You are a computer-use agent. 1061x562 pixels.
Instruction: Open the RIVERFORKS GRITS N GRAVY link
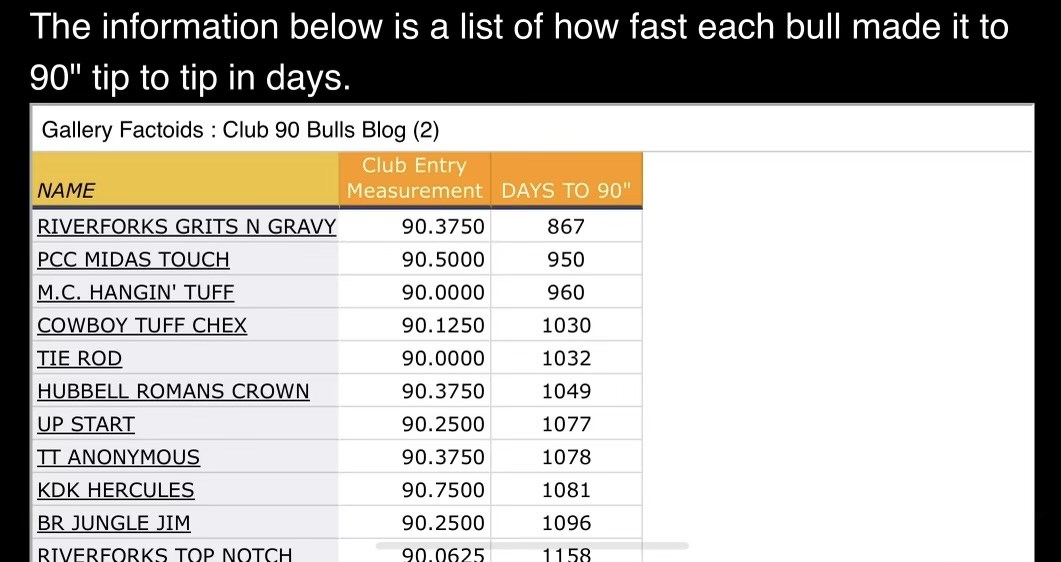(186, 226)
